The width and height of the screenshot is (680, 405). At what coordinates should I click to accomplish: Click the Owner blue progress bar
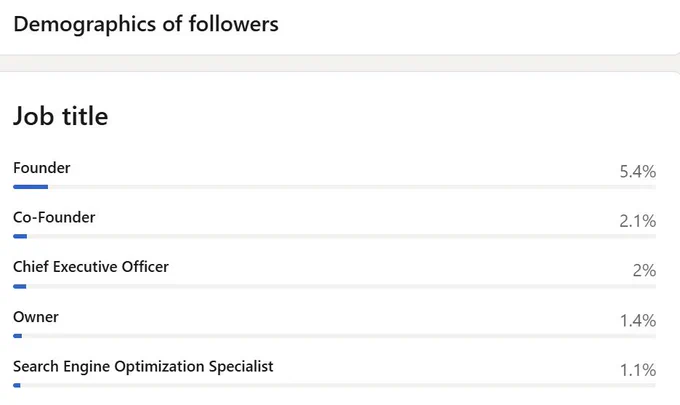point(17,336)
